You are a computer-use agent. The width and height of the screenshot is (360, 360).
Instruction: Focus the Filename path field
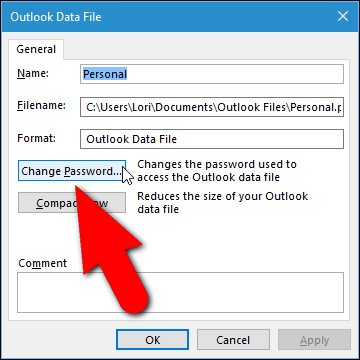tap(212, 107)
